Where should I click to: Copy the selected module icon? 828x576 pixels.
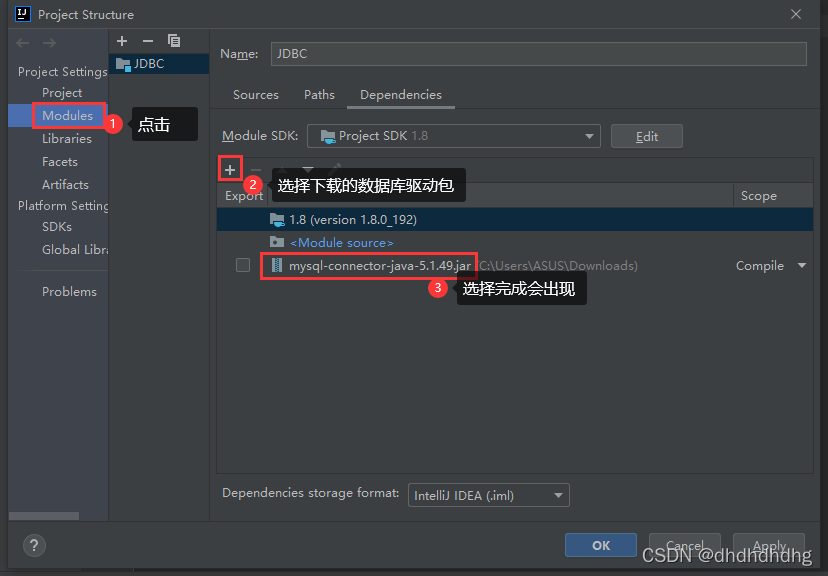pos(174,41)
